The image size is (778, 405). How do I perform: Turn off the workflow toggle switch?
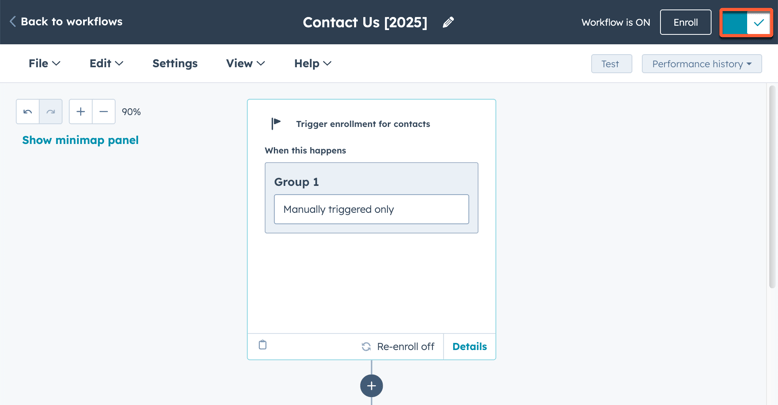(746, 22)
